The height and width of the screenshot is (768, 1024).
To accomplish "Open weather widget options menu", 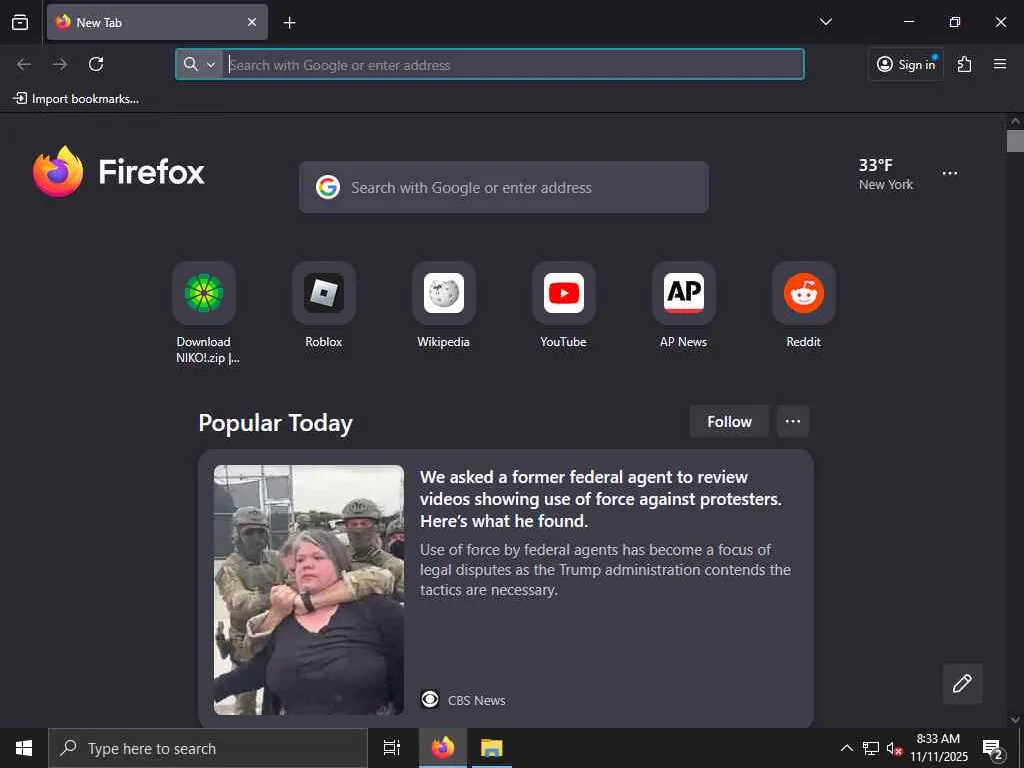I will coord(950,174).
